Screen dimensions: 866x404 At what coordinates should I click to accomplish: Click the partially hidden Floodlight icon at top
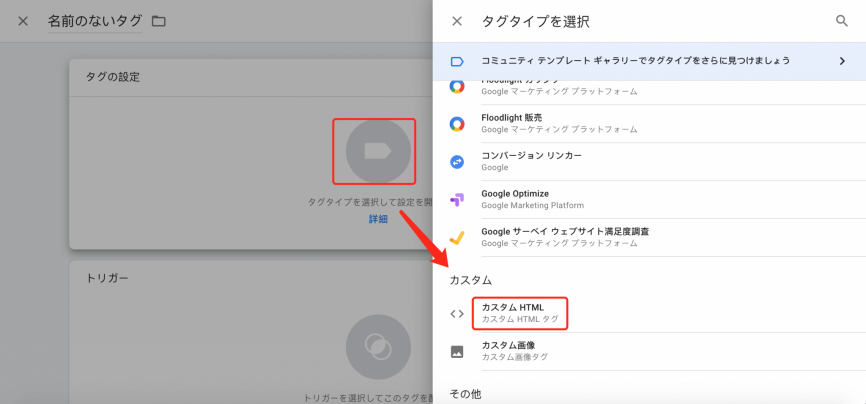point(457,86)
